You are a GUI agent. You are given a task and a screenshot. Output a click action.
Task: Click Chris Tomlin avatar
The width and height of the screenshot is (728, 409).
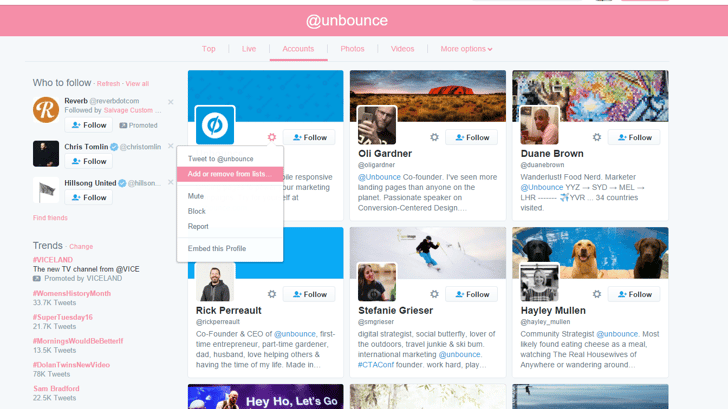(x=46, y=153)
